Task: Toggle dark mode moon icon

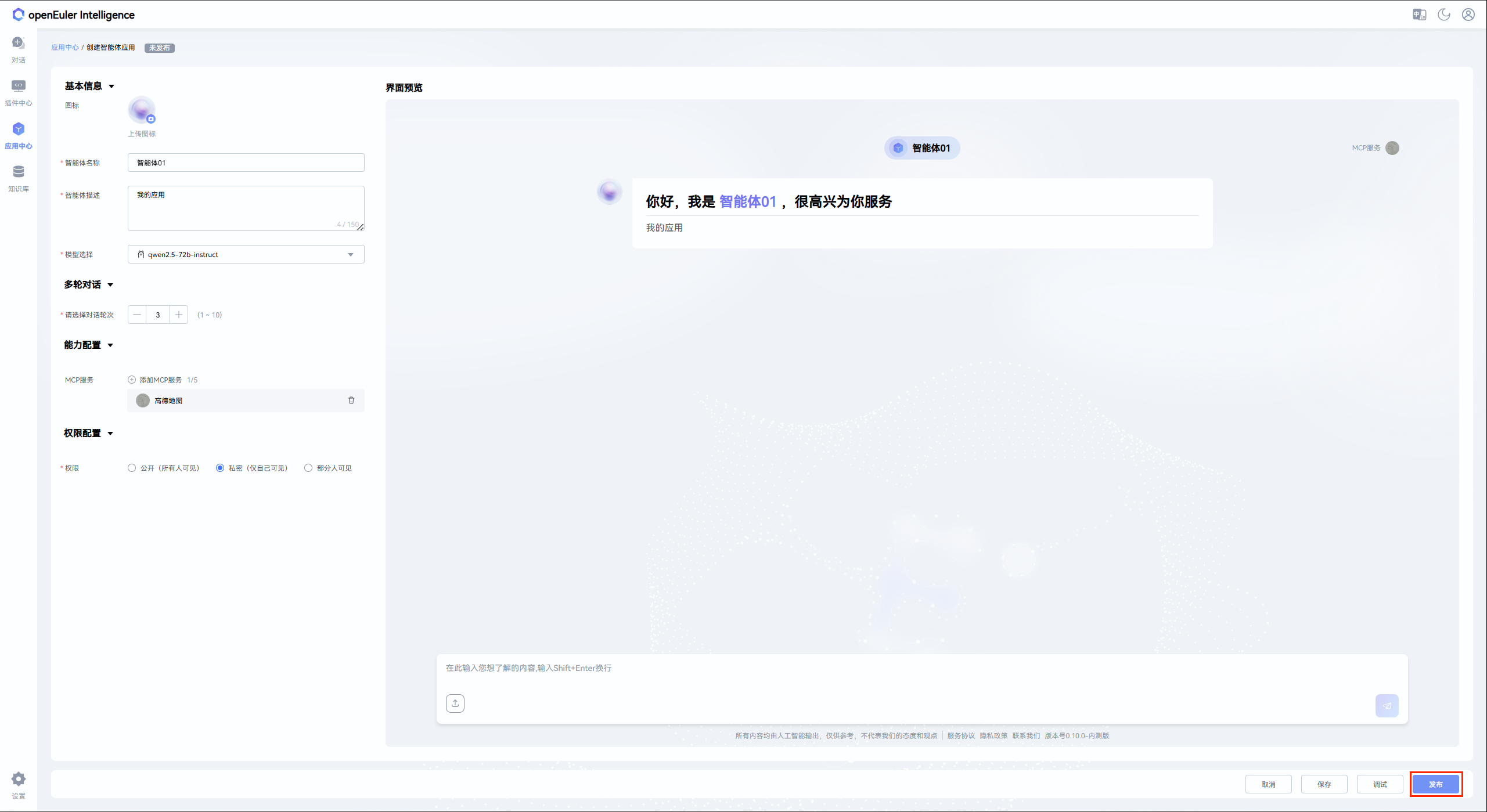Action: [1444, 15]
